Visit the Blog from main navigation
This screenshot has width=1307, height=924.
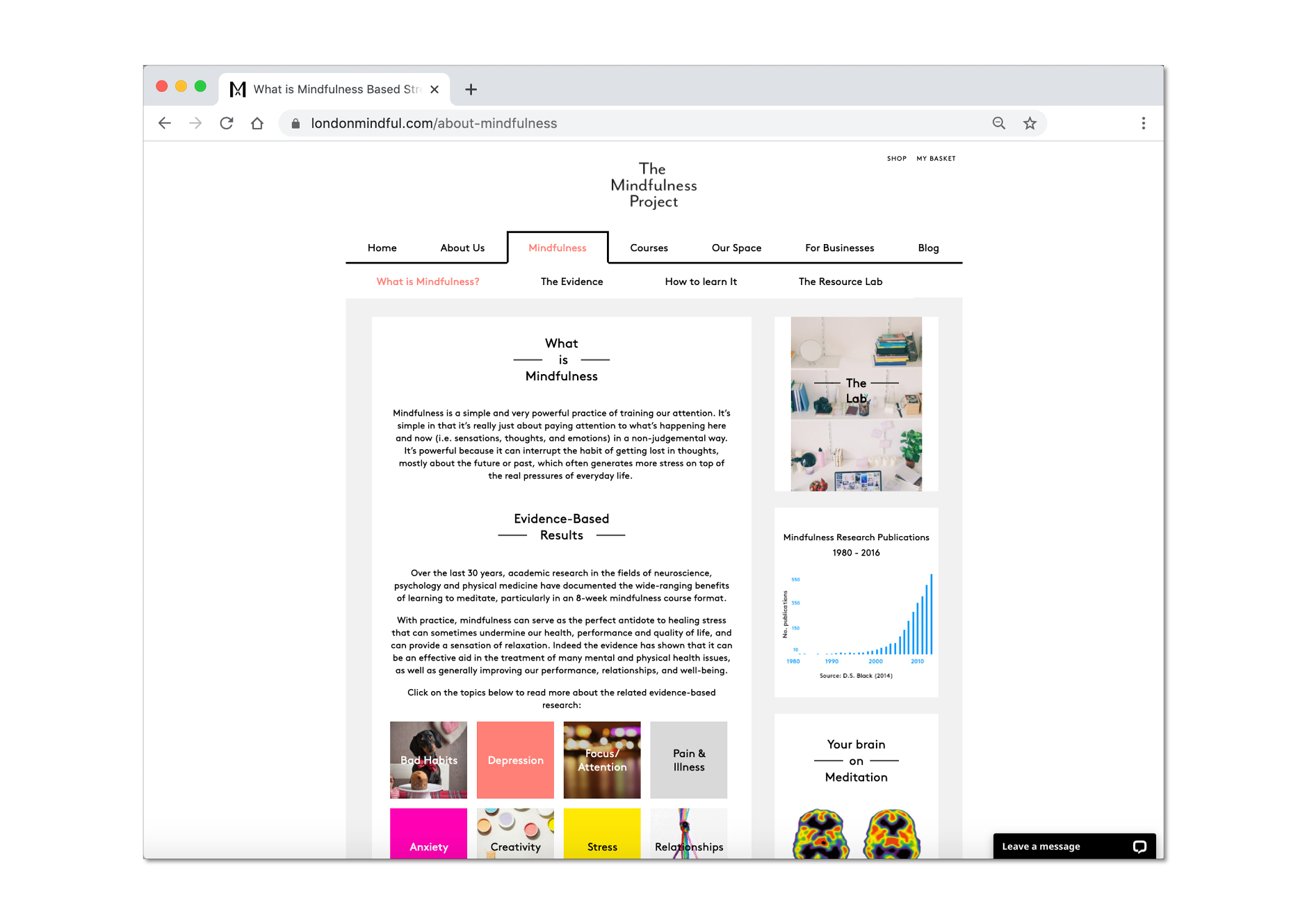click(928, 248)
